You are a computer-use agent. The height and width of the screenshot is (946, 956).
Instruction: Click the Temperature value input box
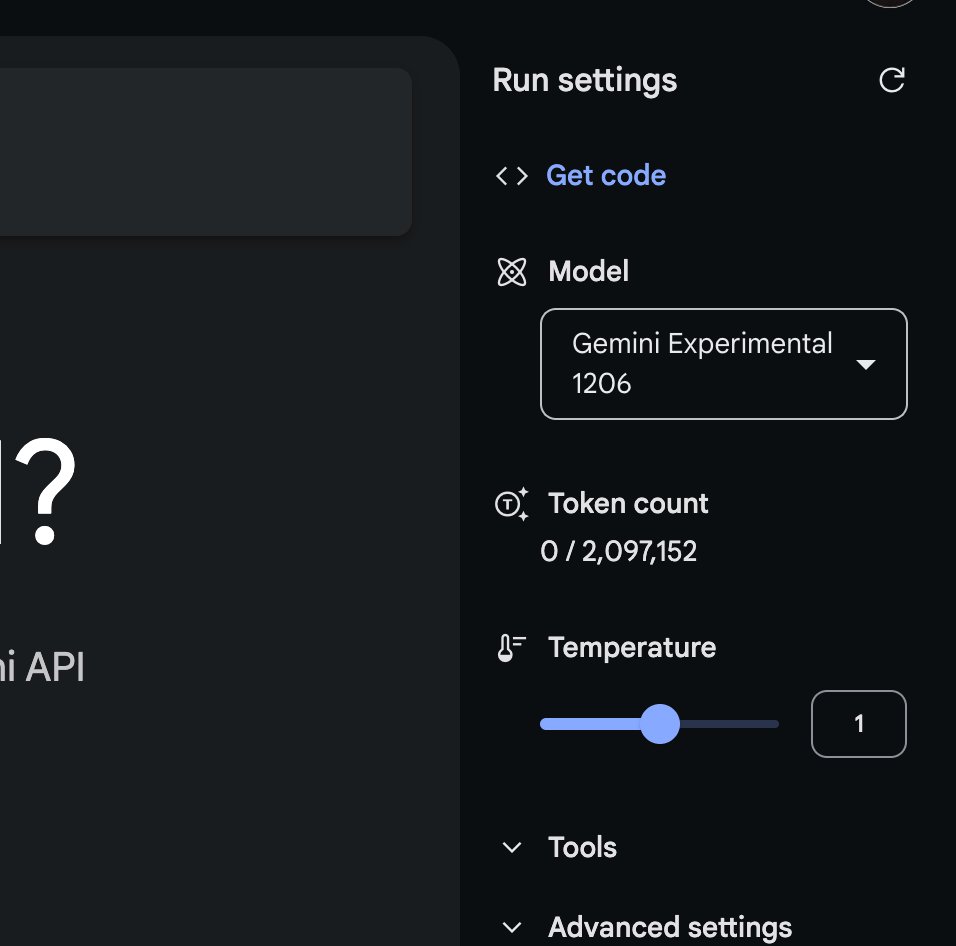(858, 724)
